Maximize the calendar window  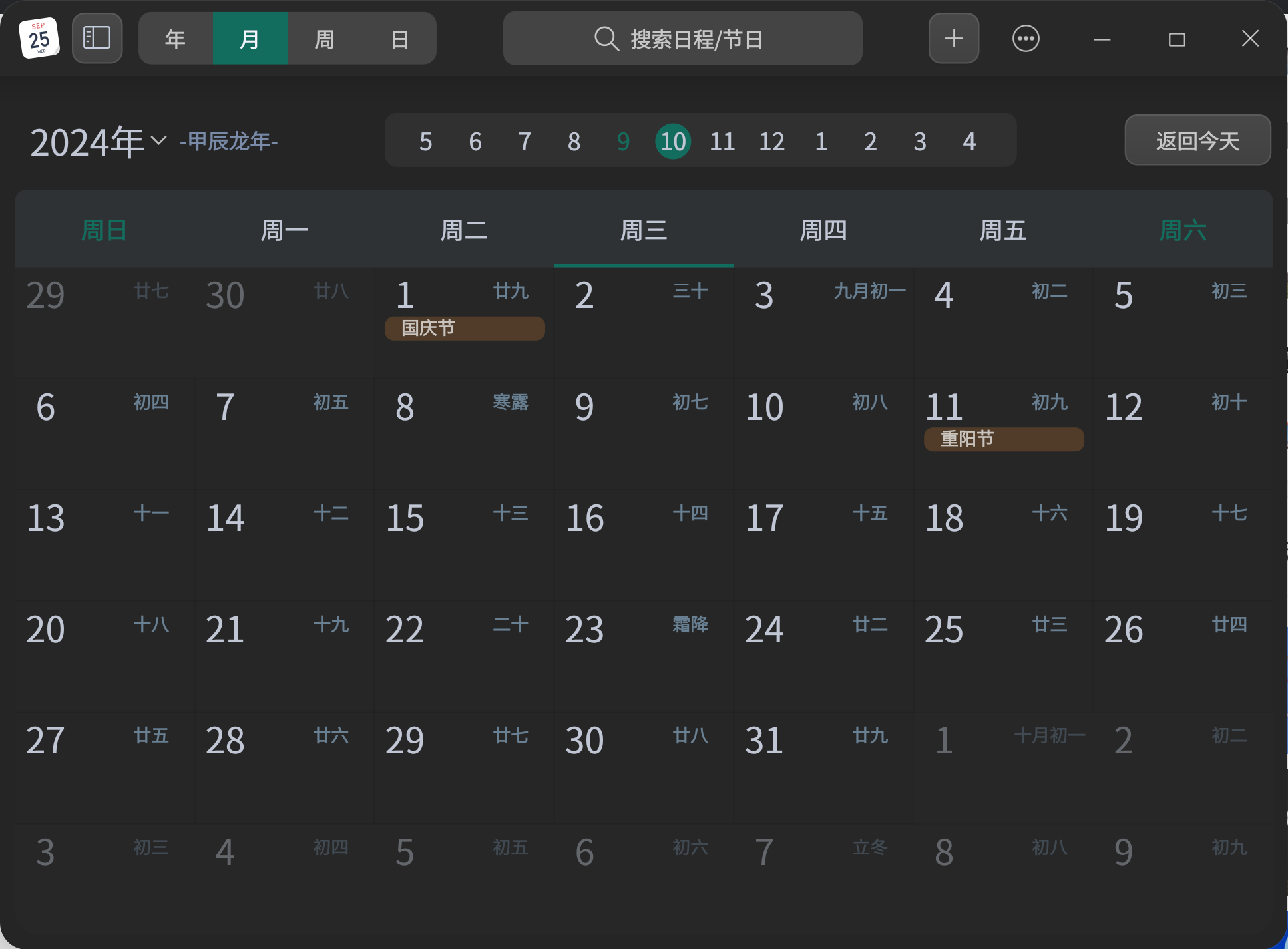pyautogui.click(x=1176, y=39)
